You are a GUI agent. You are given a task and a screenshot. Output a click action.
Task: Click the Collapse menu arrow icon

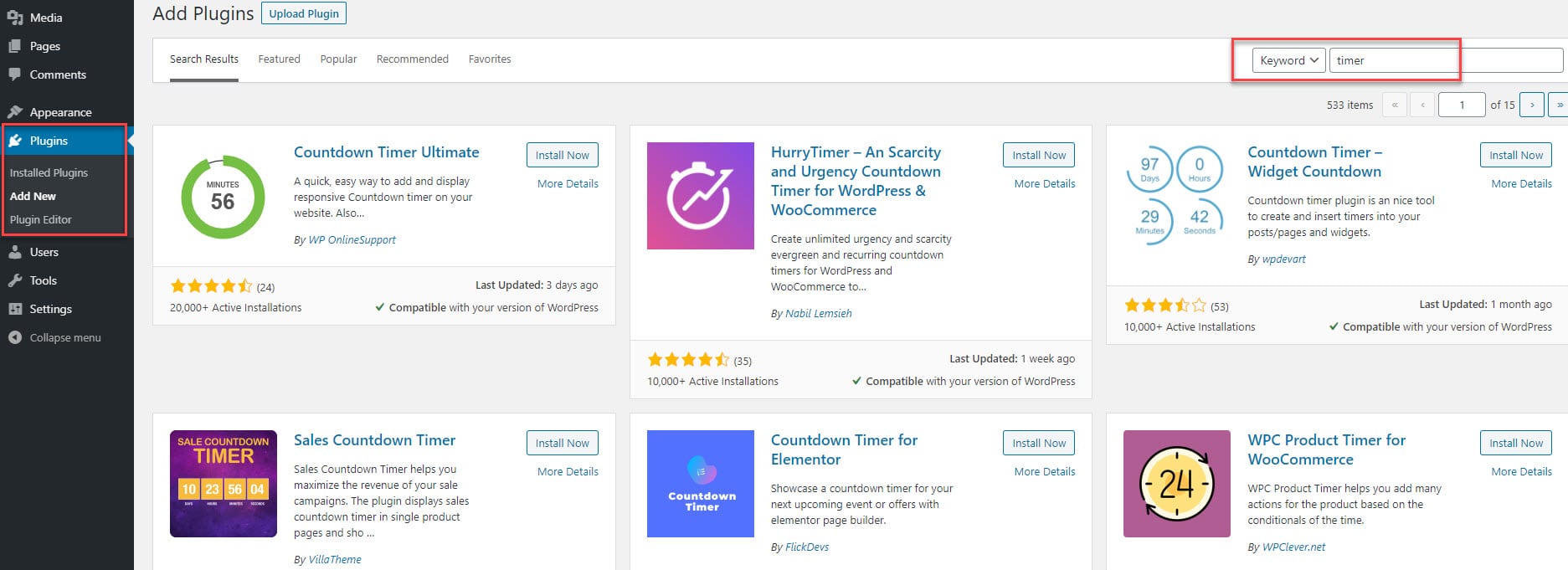[x=14, y=337]
